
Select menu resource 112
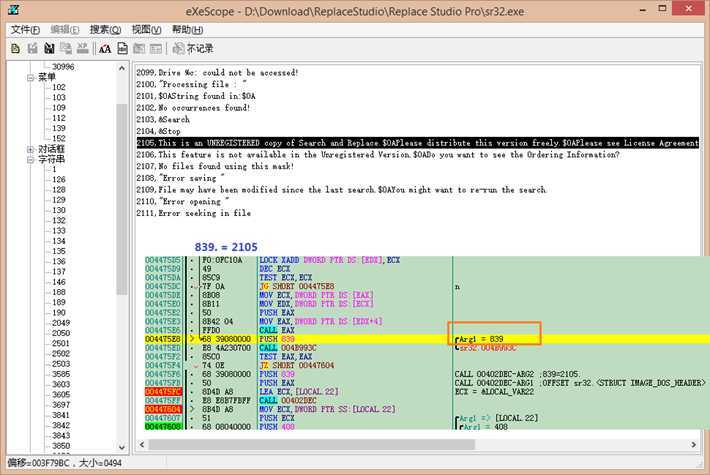click(59, 118)
